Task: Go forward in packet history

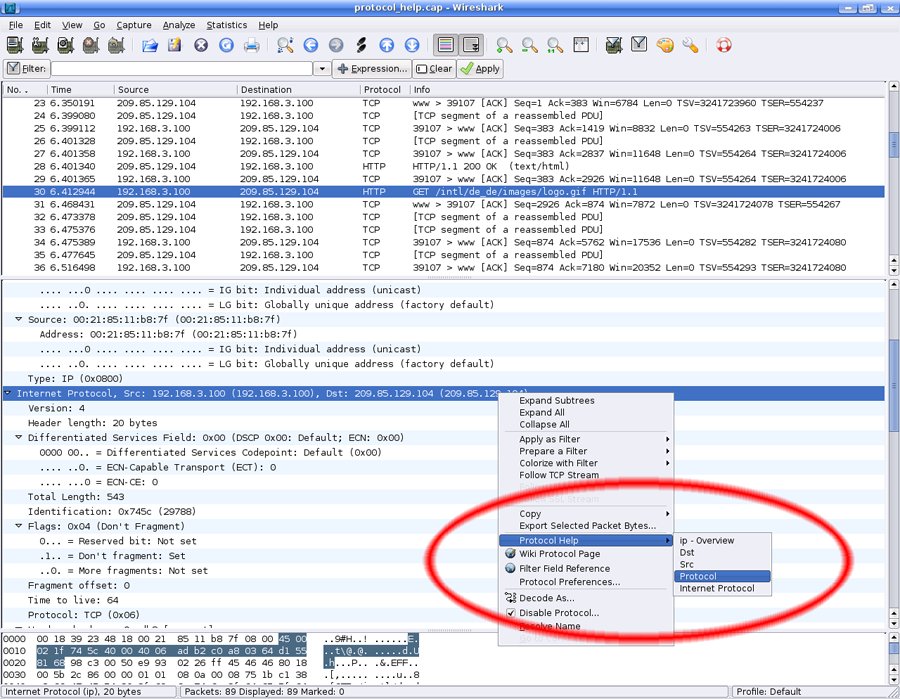Action: [x=336, y=45]
